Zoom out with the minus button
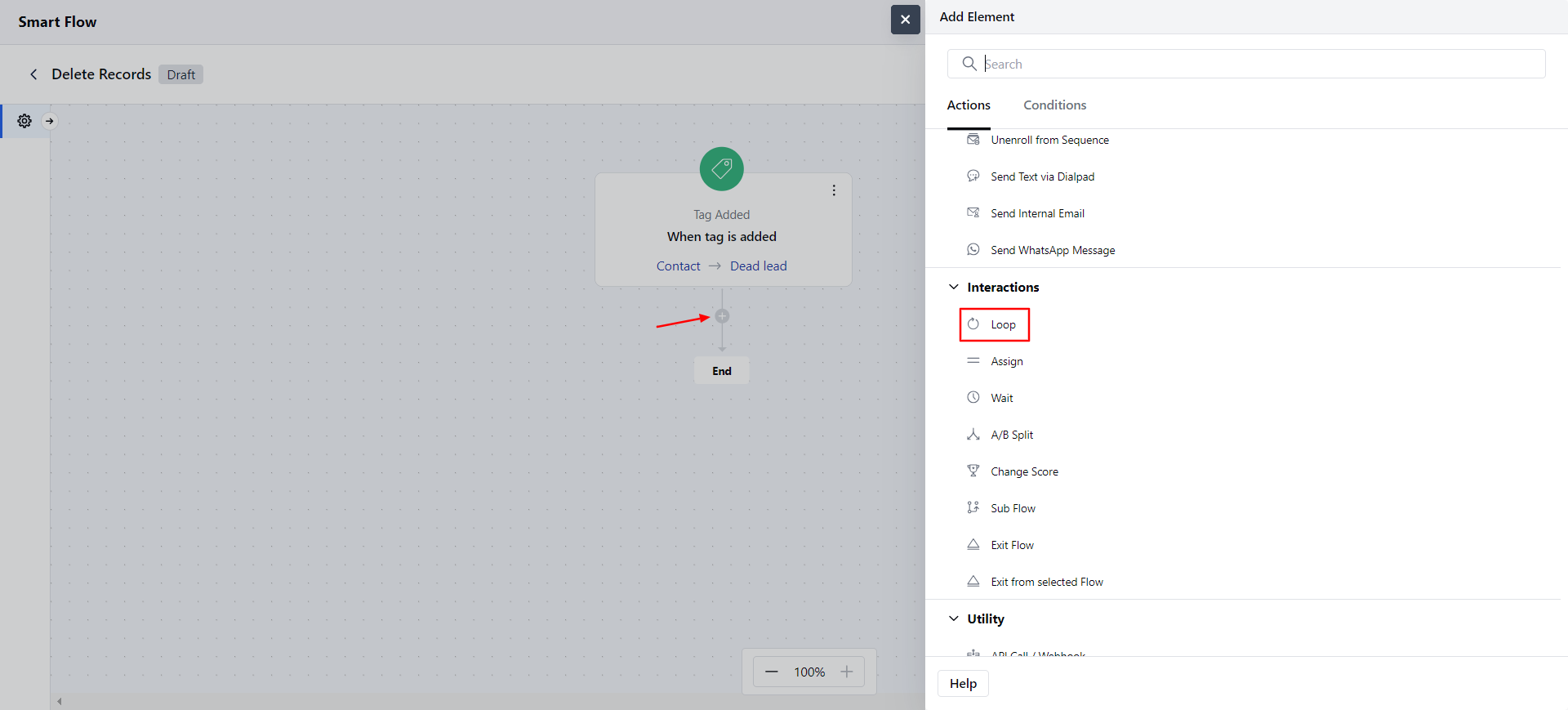Image resolution: width=1568 pixels, height=710 pixels. (x=772, y=672)
